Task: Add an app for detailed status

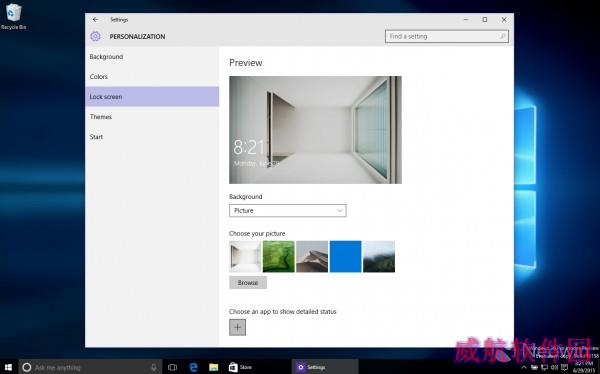Action: [237, 327]
